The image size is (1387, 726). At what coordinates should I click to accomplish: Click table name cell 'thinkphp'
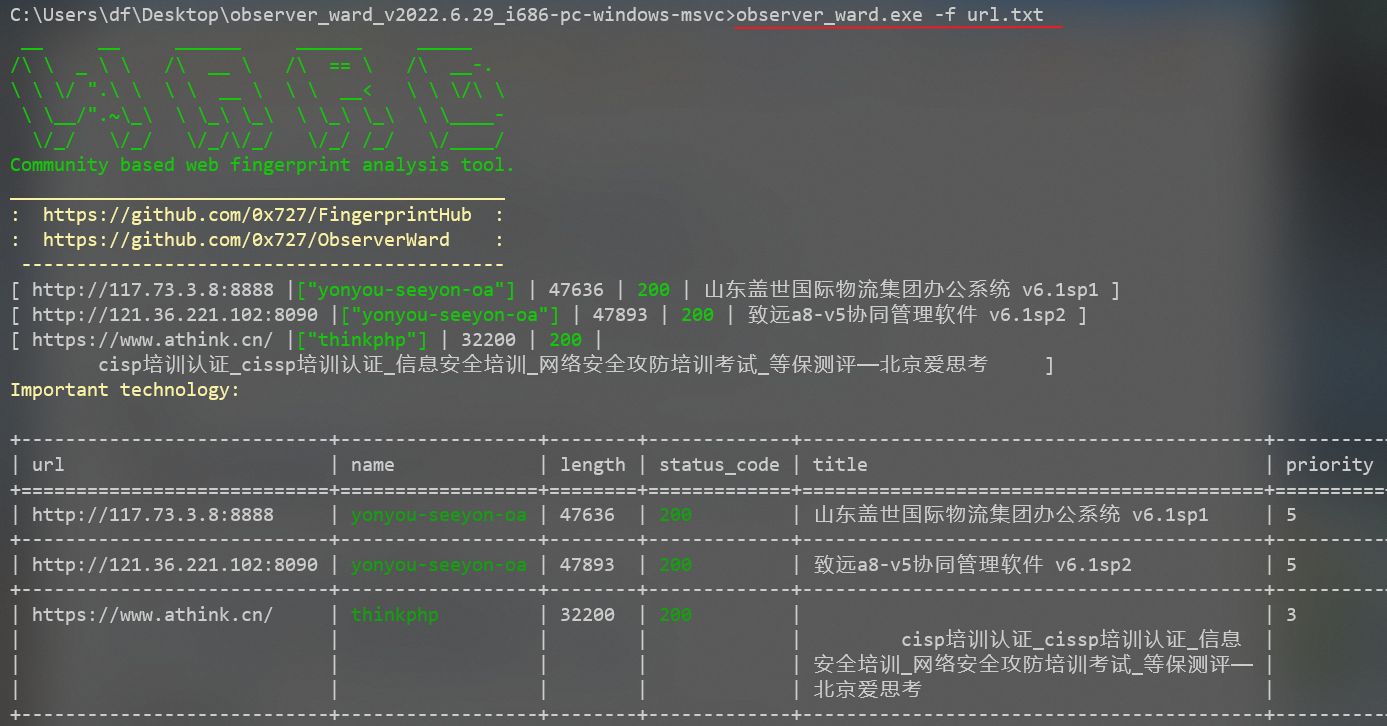pos(395,615)
